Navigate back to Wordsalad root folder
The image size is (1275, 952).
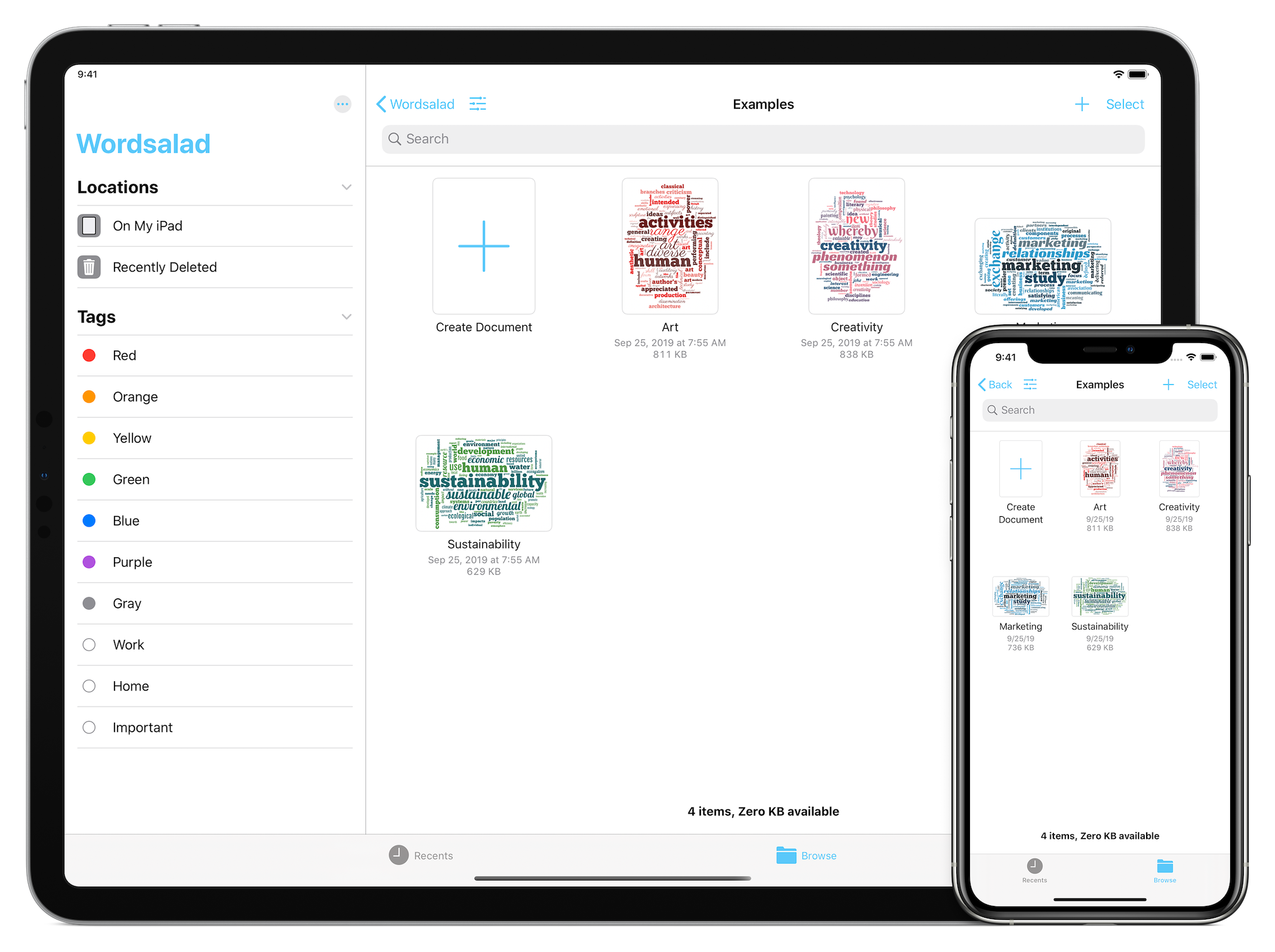415,104
